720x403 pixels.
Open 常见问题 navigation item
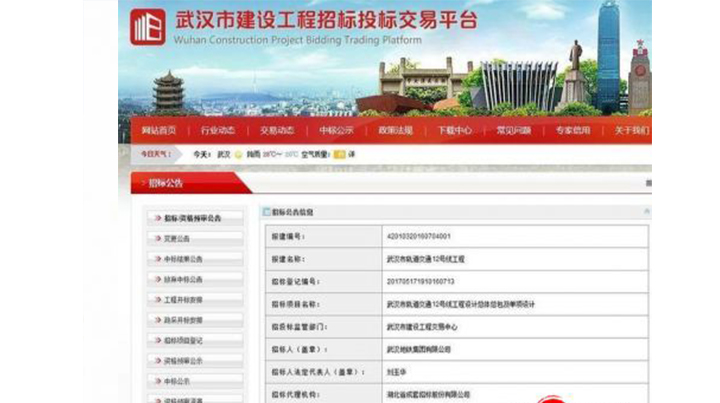(x=514, y=130)
